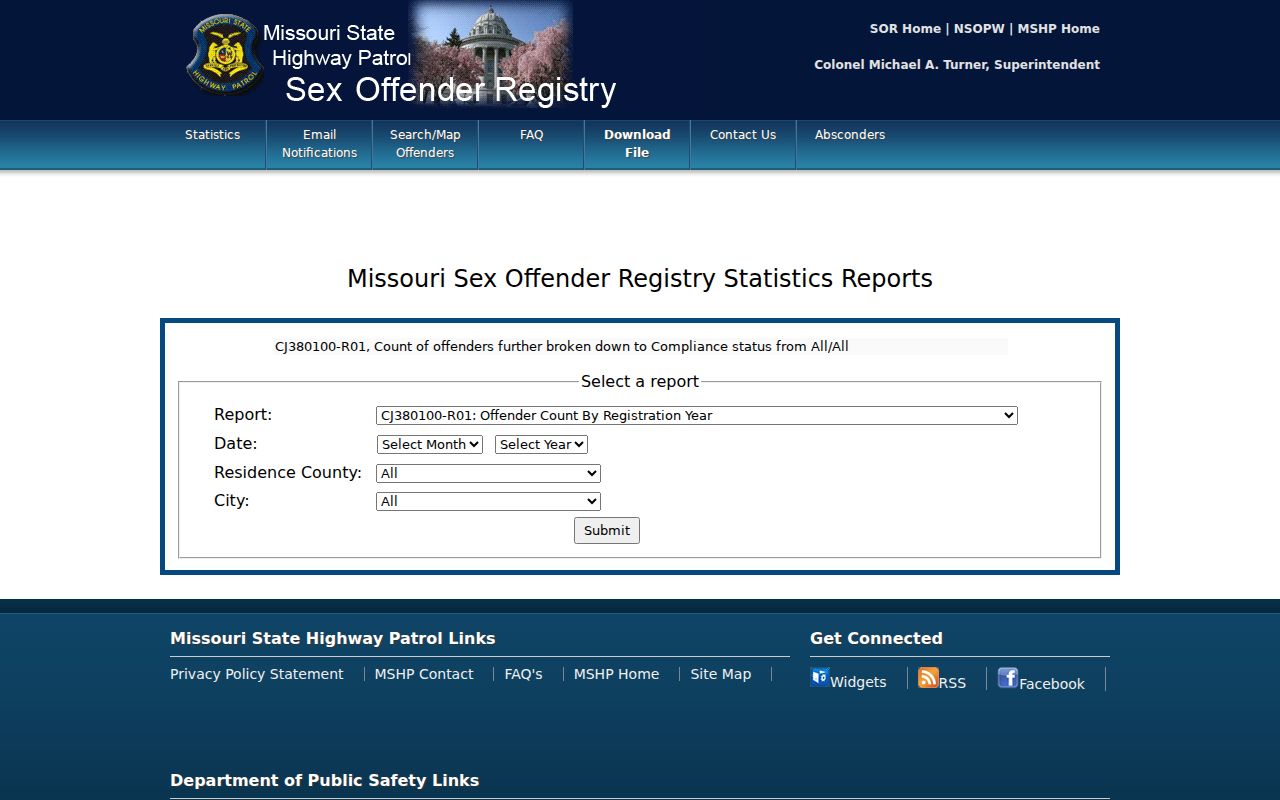This screenshot has height=800, width=1280.
Task: Open MSHP Home link in header
Action: point(1058,29)
